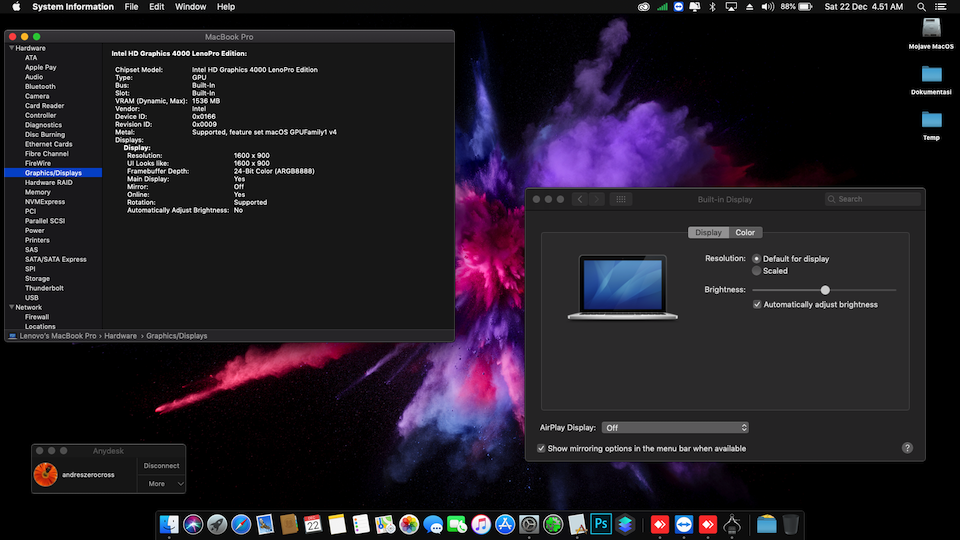
Task: Adjust Brightness slider handle
Action: point(825,290)
